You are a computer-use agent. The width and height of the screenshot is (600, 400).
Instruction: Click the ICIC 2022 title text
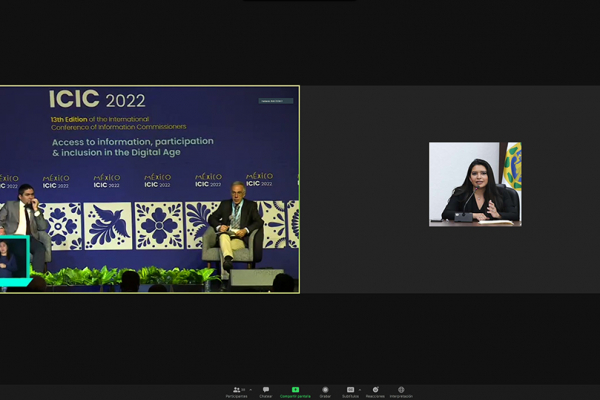click(x=97, y=99)
